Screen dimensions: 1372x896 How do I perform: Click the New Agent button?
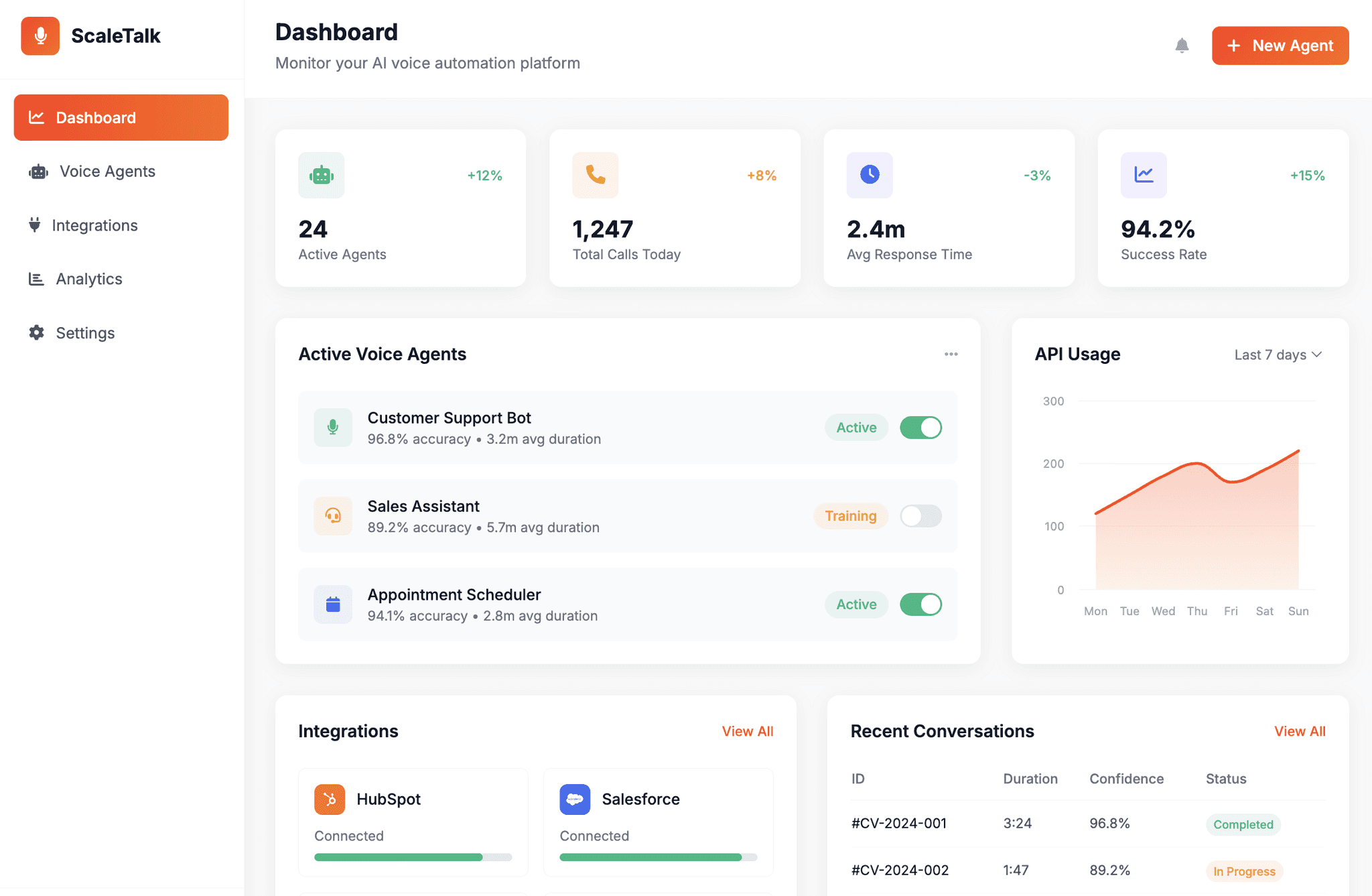[1280, 46]
